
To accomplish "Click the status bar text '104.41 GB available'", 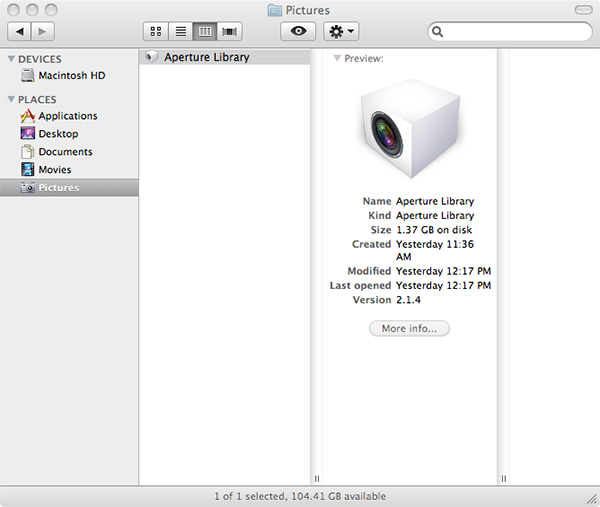I will click(x=338, y=496).
